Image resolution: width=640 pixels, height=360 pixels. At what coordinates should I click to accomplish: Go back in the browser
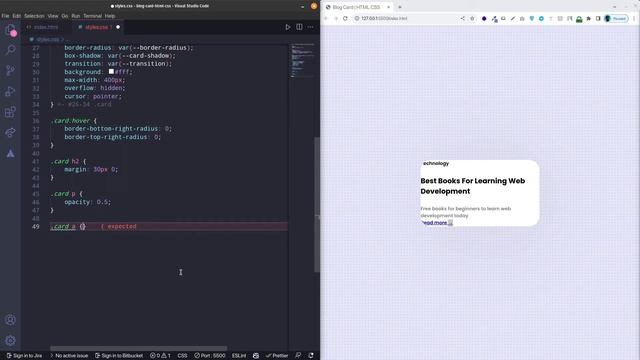pos(326,18)
